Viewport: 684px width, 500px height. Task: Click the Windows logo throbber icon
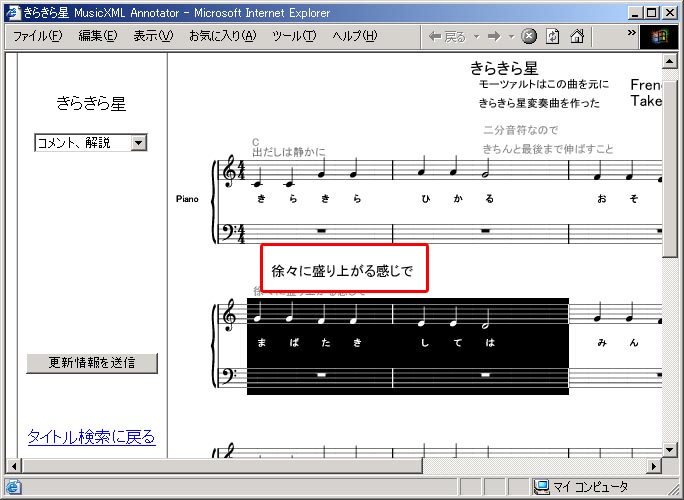(659, 37)
